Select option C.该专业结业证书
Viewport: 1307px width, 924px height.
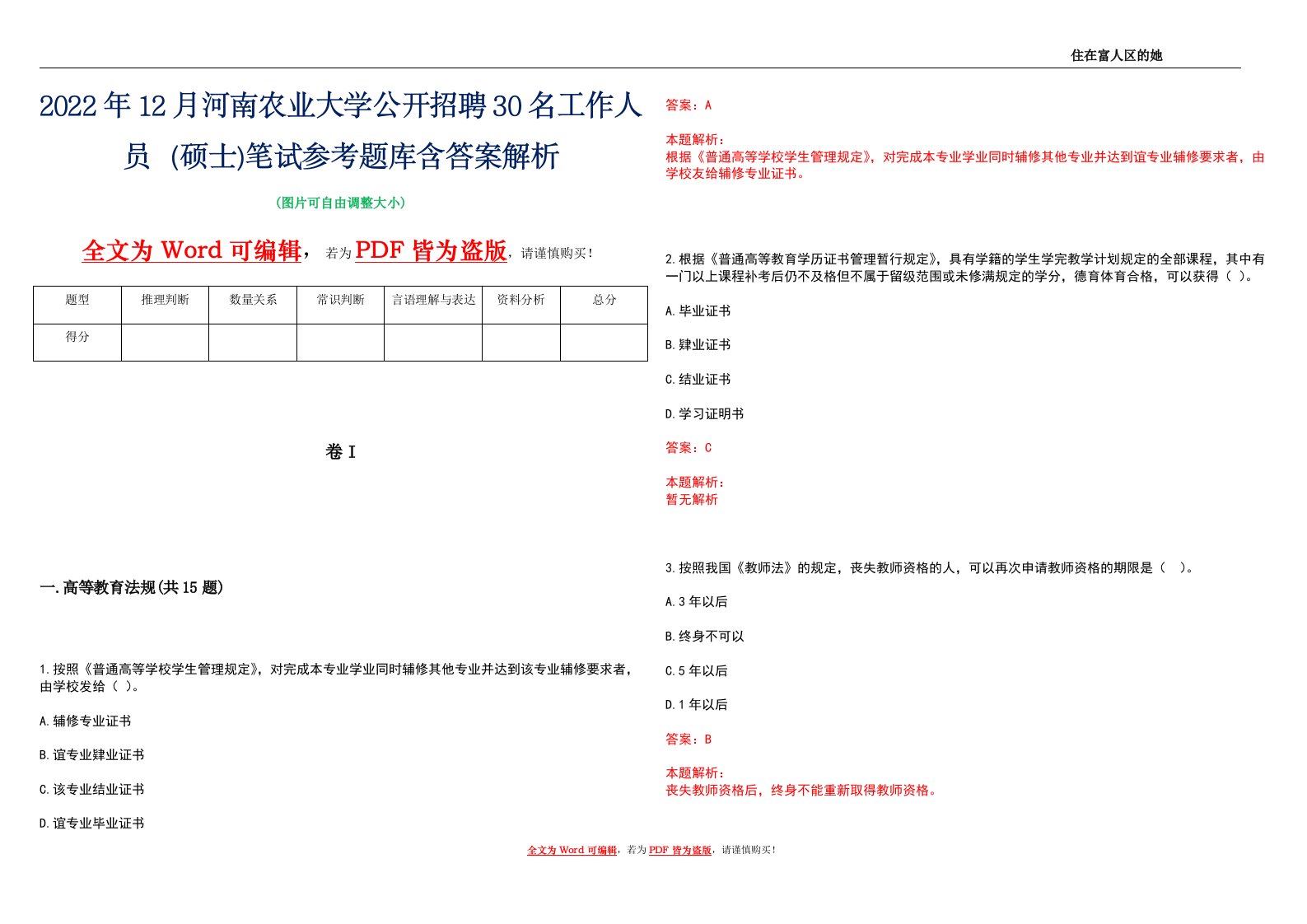92,789
